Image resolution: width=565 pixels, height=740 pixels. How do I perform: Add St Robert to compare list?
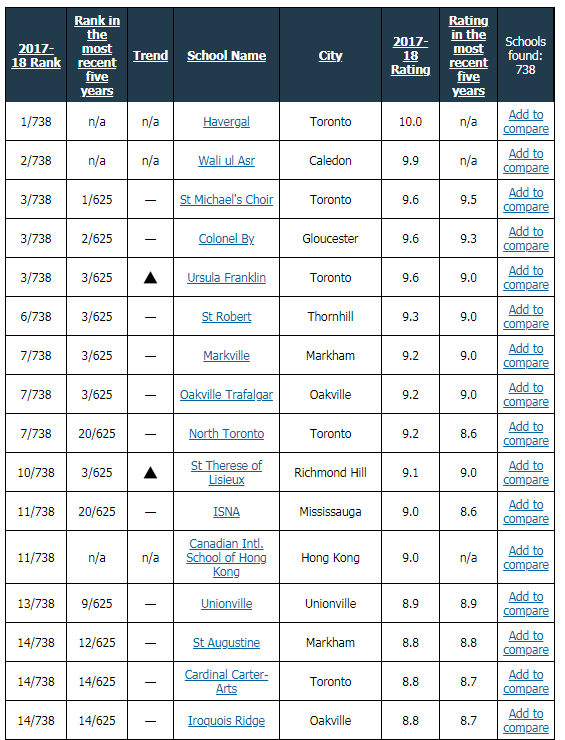pos(526,317)
